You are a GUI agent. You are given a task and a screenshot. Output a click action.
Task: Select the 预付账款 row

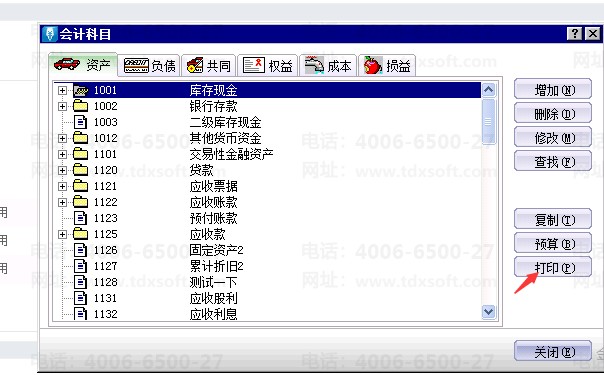[x=268, y=218]
